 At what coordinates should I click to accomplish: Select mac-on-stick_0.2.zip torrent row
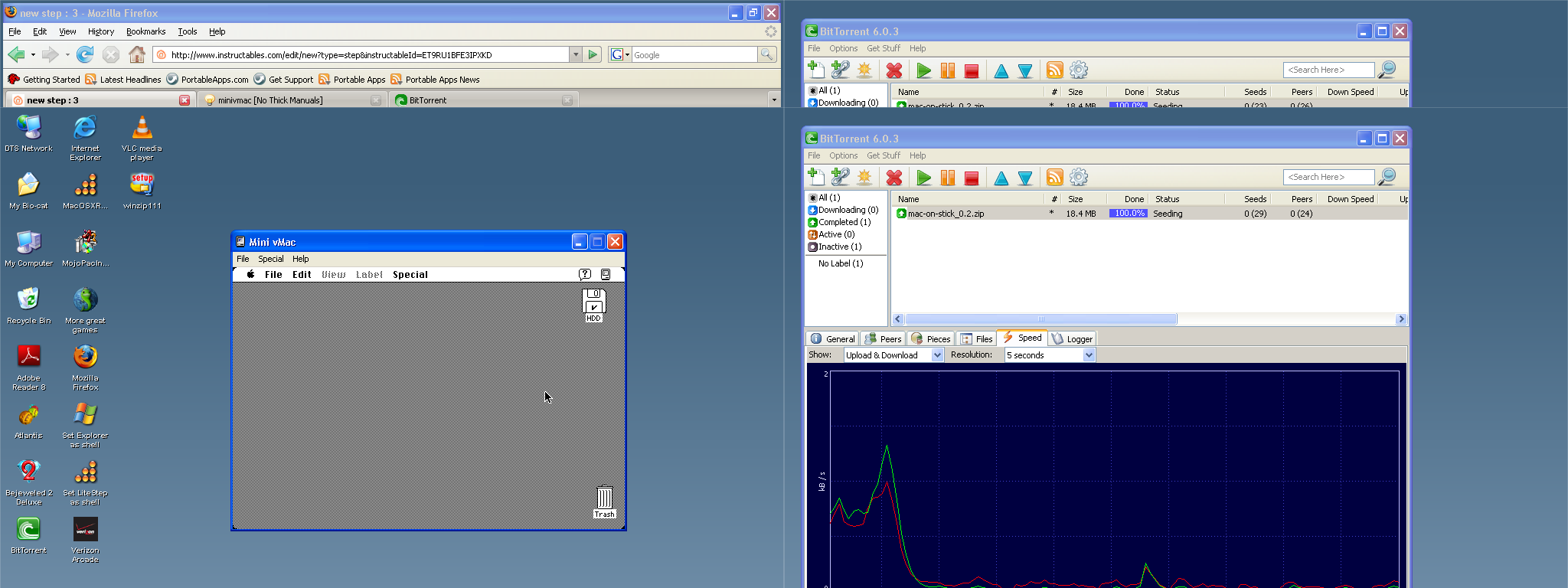1148,214
